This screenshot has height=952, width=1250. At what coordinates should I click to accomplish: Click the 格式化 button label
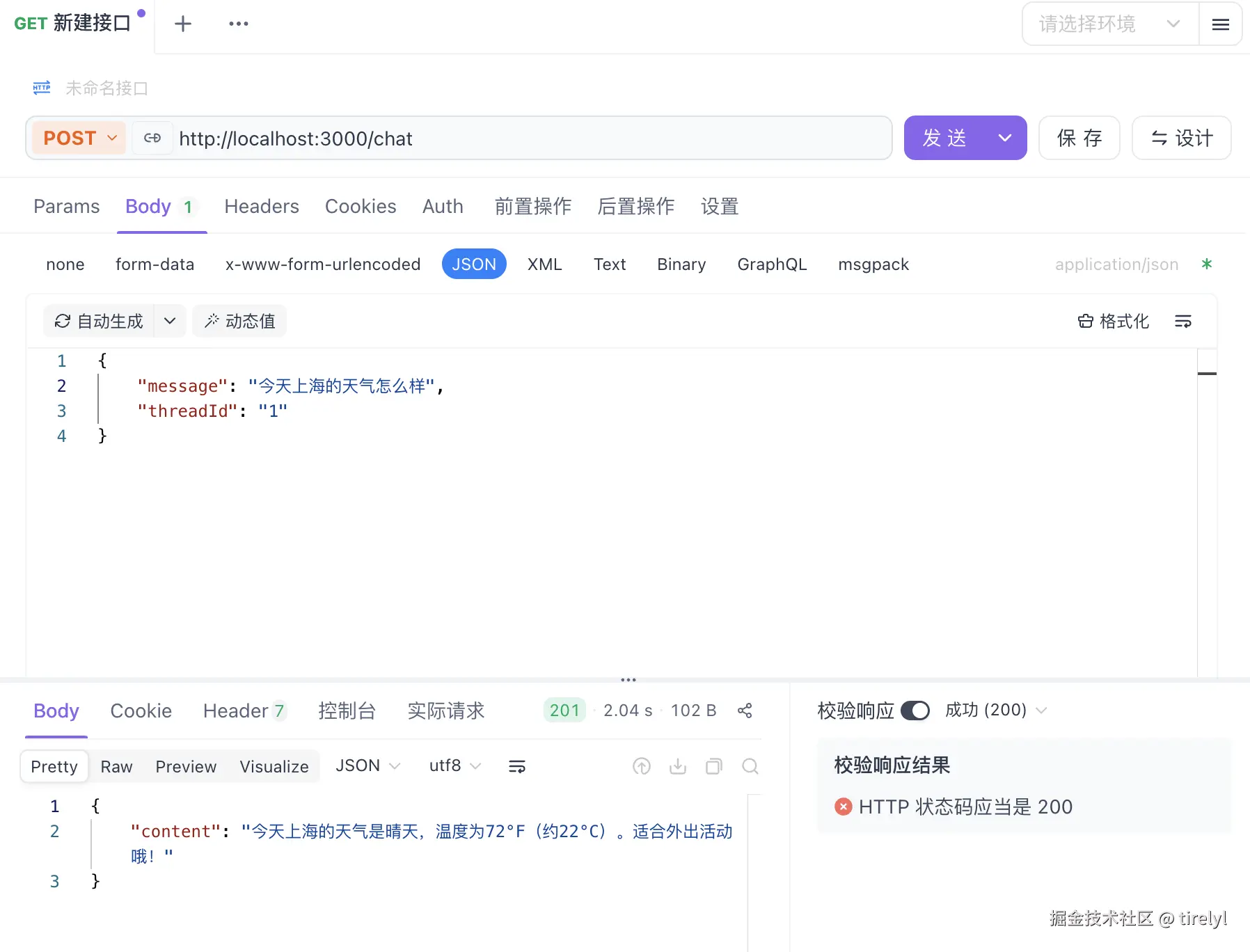point(1124,321)
